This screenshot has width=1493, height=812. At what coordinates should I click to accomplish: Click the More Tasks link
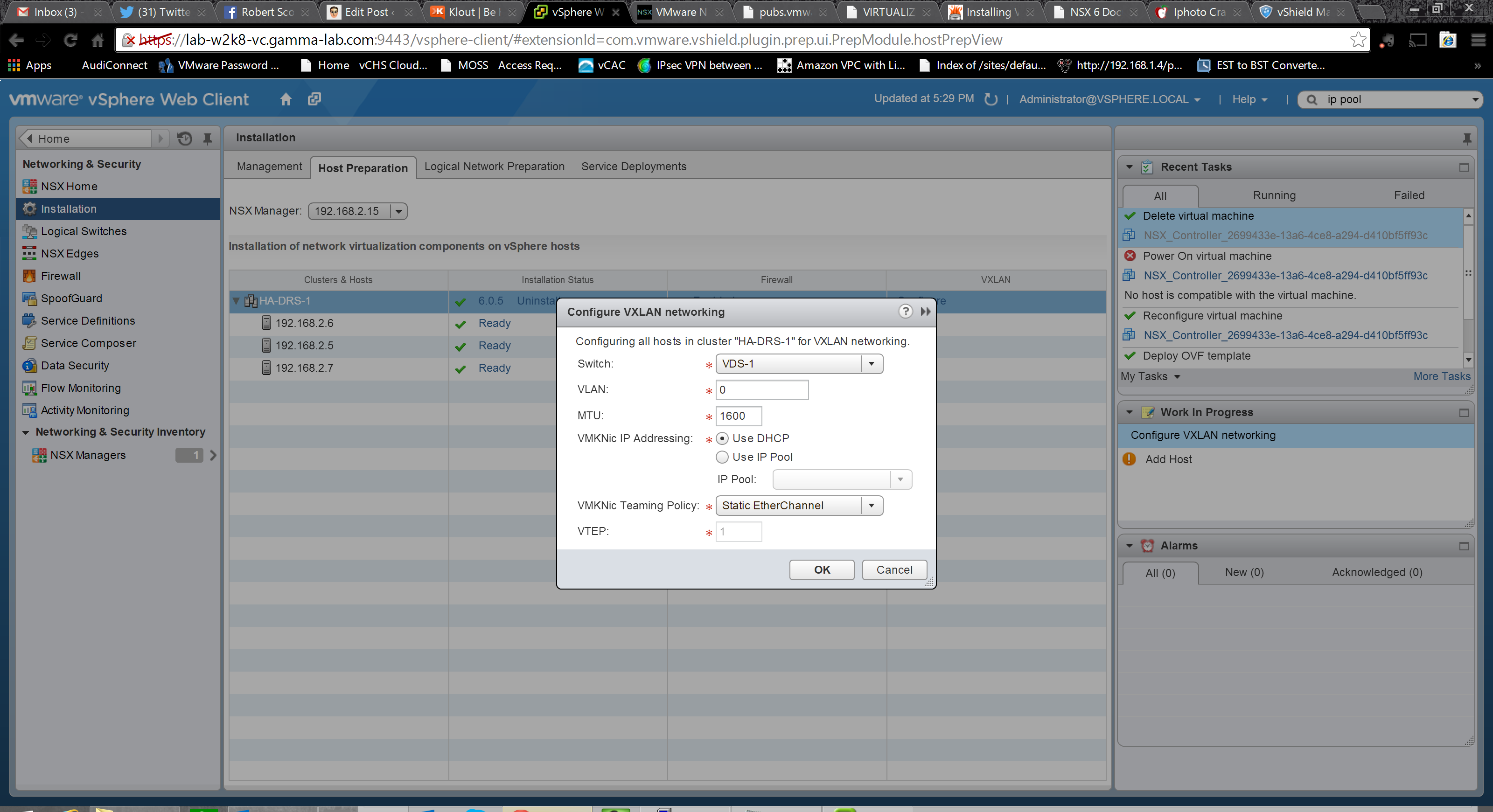pos(1441,376)
